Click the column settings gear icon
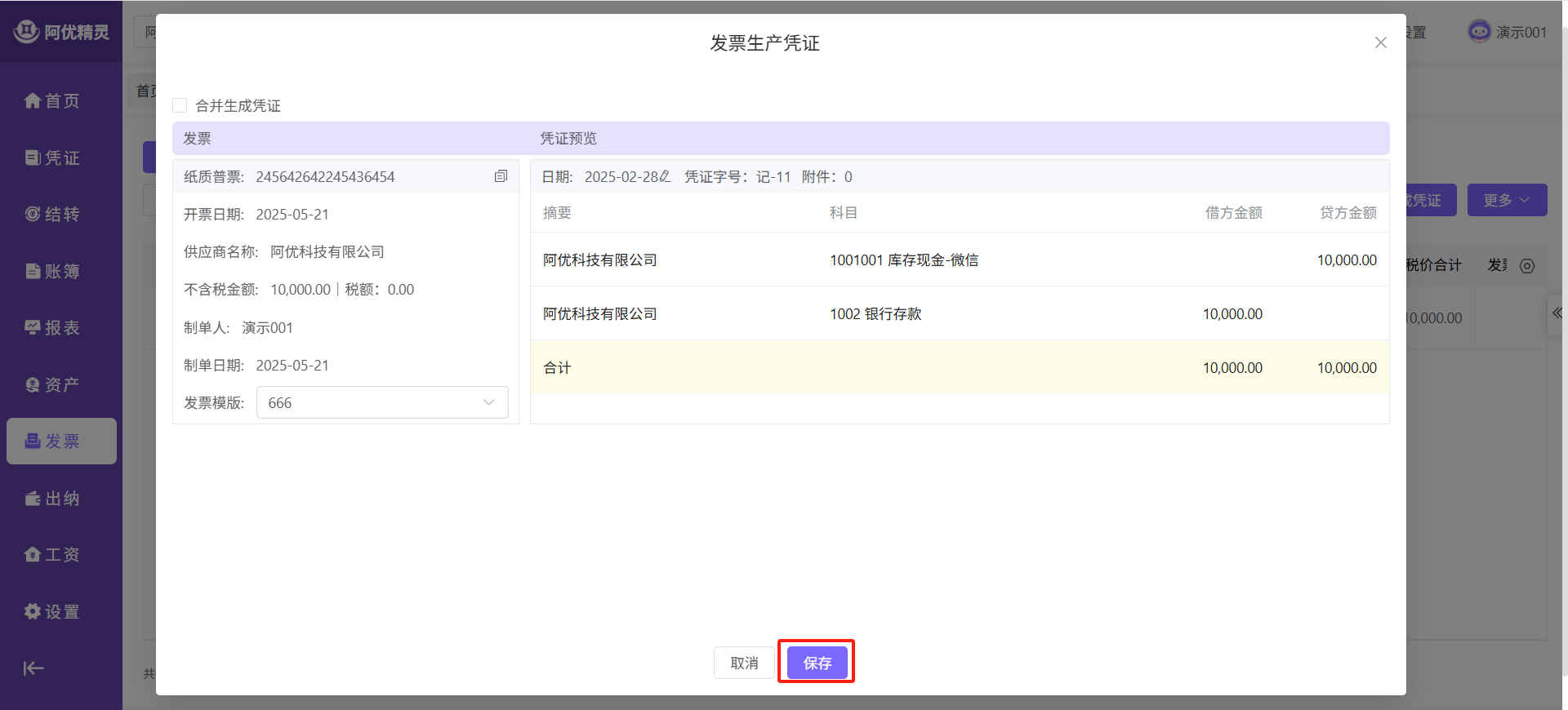Screen dimensions: 1568x710 [x=1527, y=266]
